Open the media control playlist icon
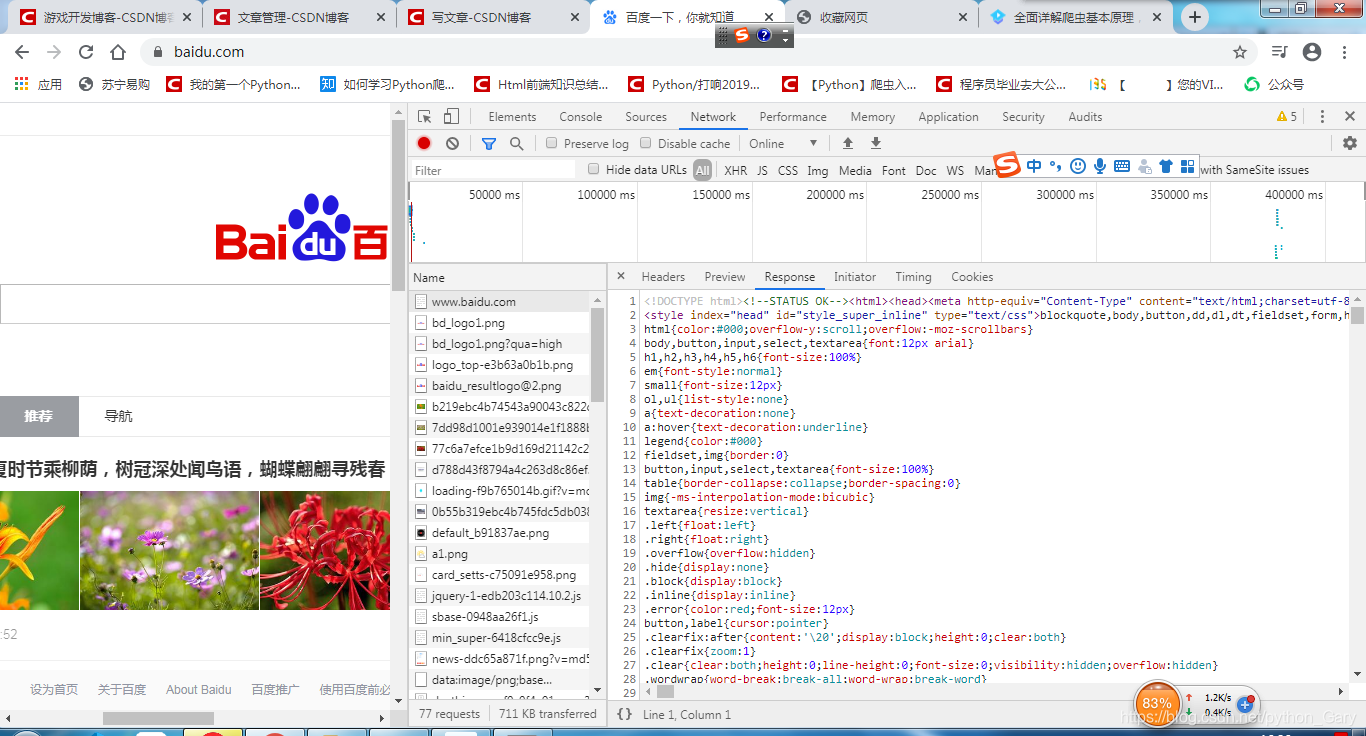 (x=1279, y=52)
